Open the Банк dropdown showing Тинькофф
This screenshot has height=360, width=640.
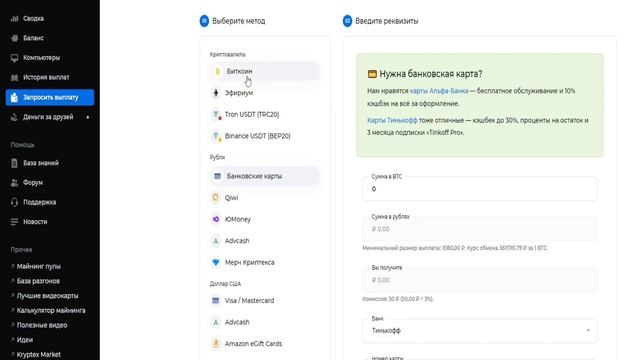pyautogui.click(x=480, y=331)
